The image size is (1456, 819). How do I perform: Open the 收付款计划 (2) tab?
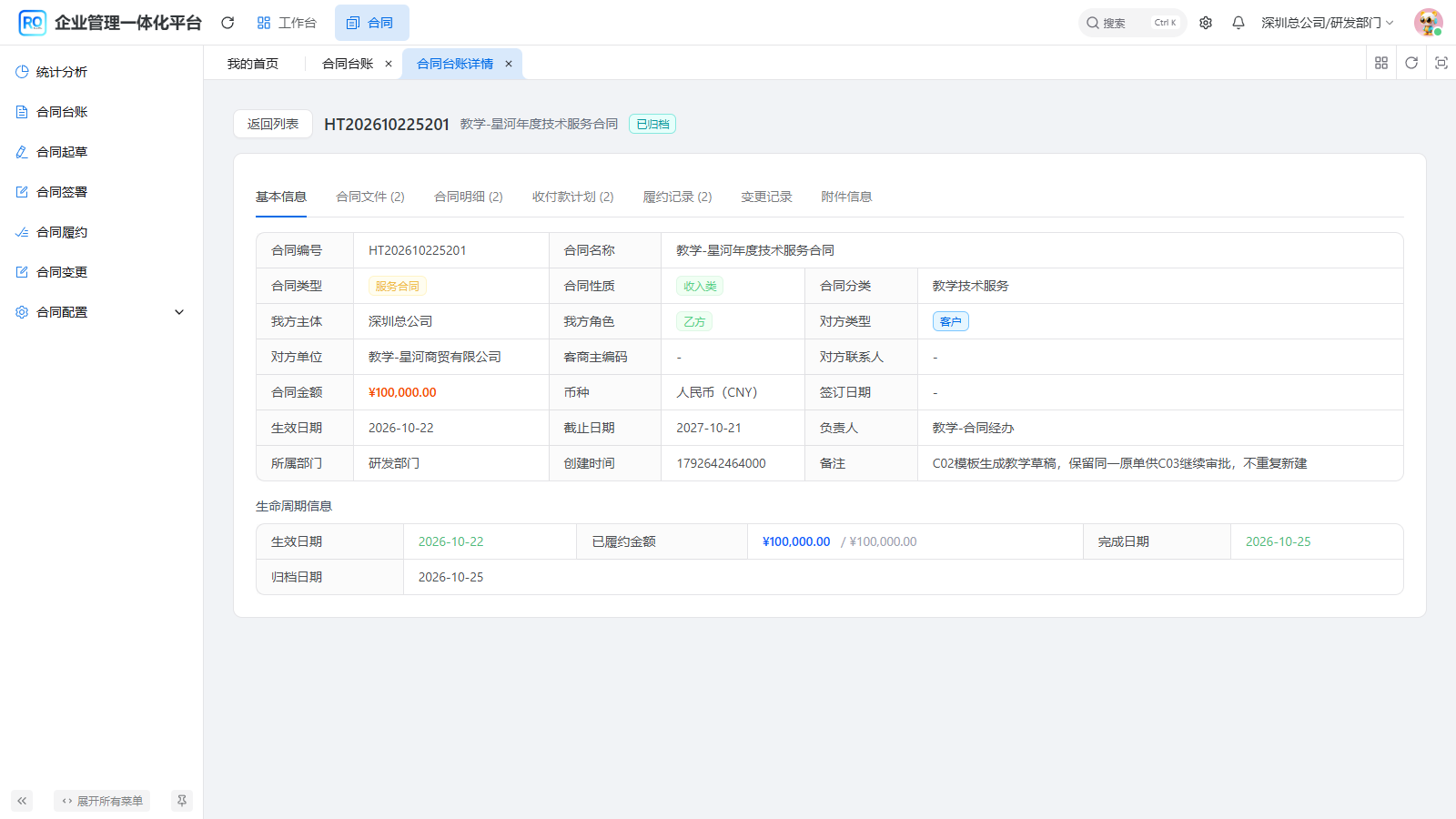click(x=573, y=197)
